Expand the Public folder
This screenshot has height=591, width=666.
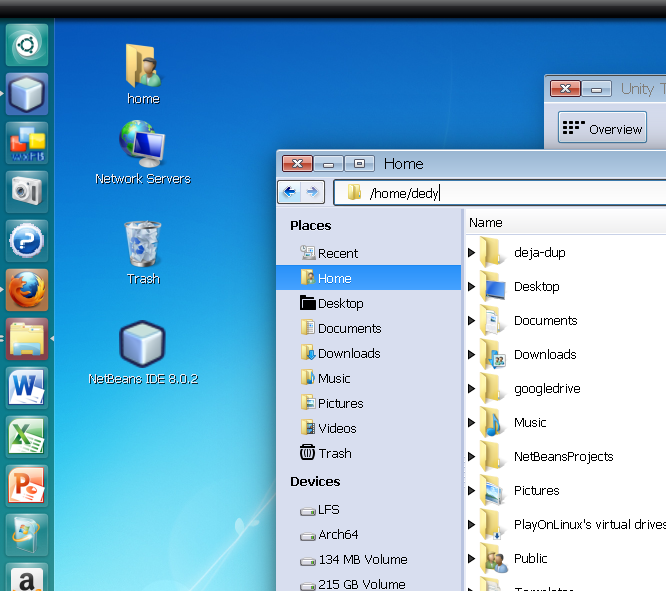[471, 558]
